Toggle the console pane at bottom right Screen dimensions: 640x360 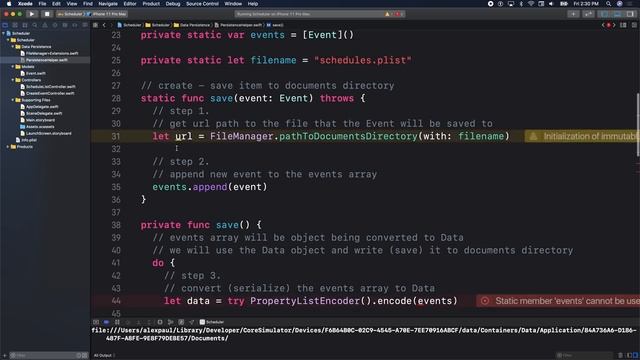pos(636,356)
